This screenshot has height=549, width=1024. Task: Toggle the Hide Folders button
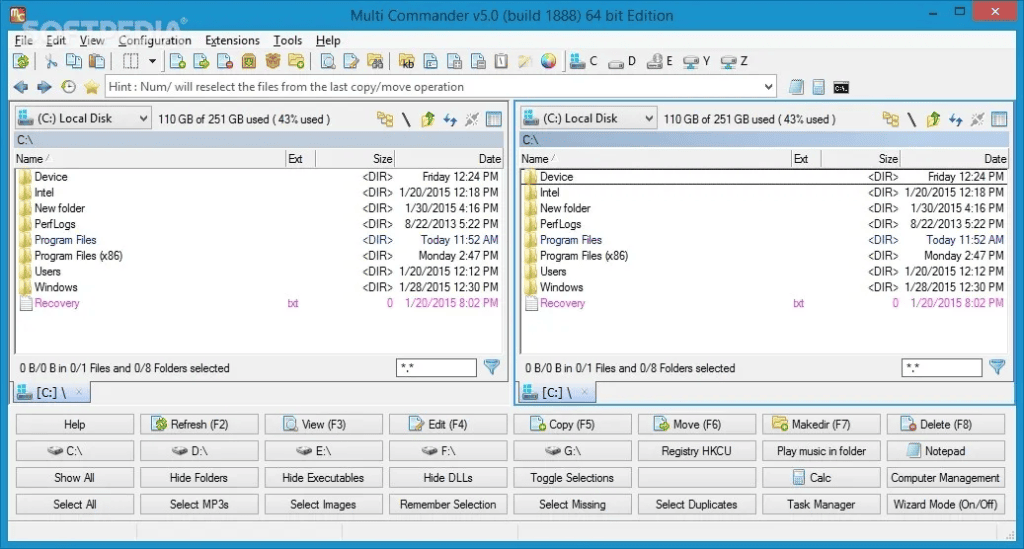click(198, 478)
